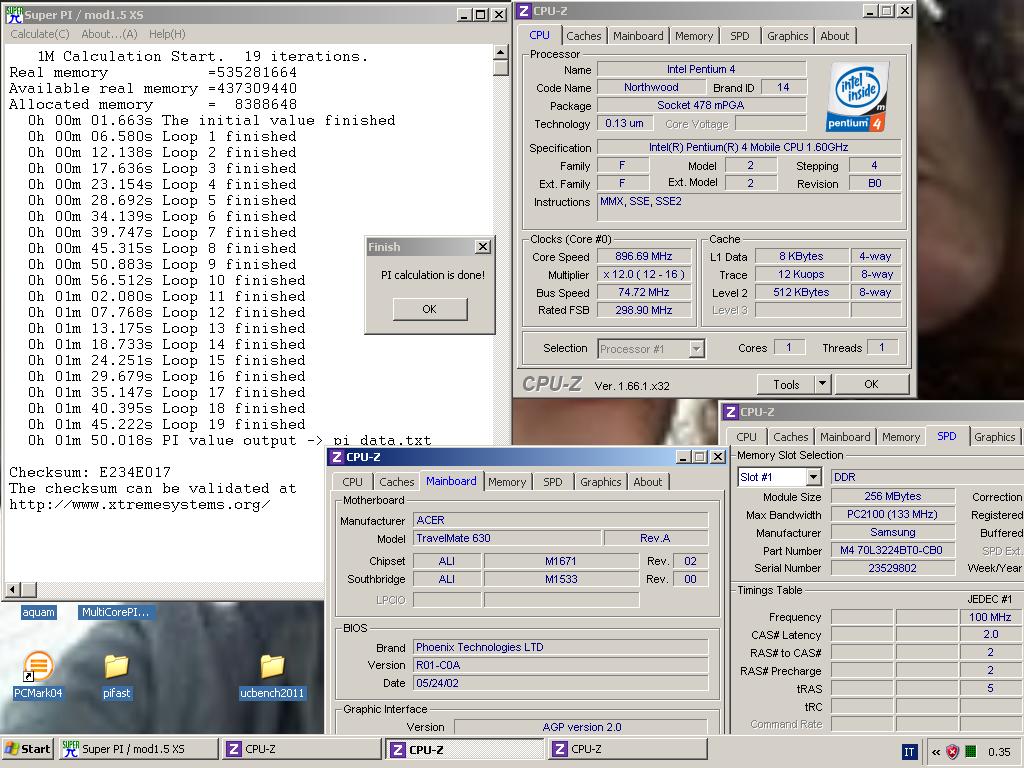The width and height of the screenshot is (1024, 768).
Task: Select Caches tab in Mainboard CPU-Z window
Action: [x=396, y=482]
